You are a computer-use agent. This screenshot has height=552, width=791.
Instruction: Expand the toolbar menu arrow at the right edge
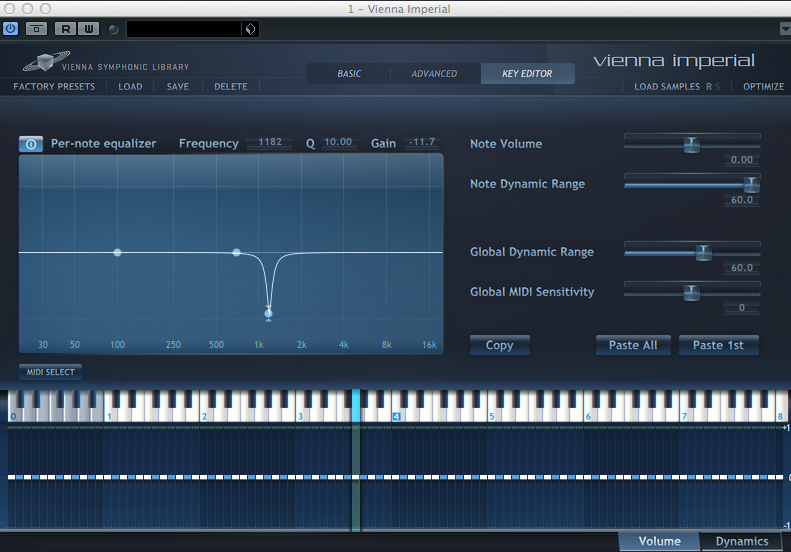coord(785,29)
